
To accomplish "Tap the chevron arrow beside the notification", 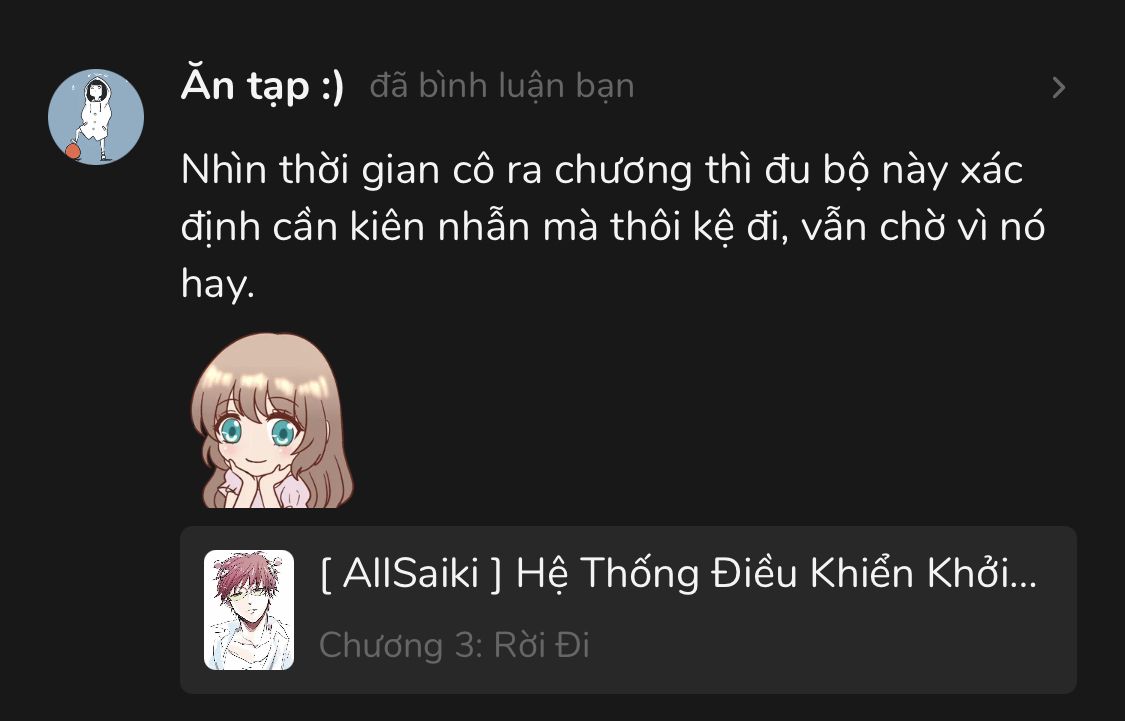I will [1058, 88].
